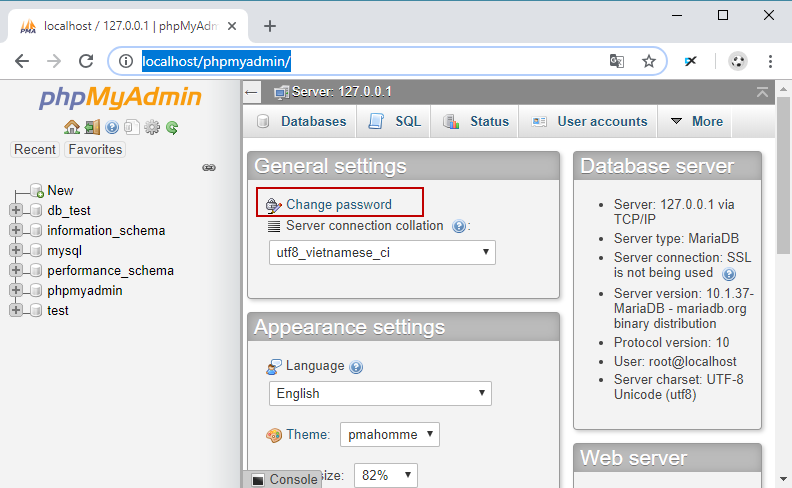Click the performance_schema database icon
Screen dimensions: 792x488
coord(36,270)
